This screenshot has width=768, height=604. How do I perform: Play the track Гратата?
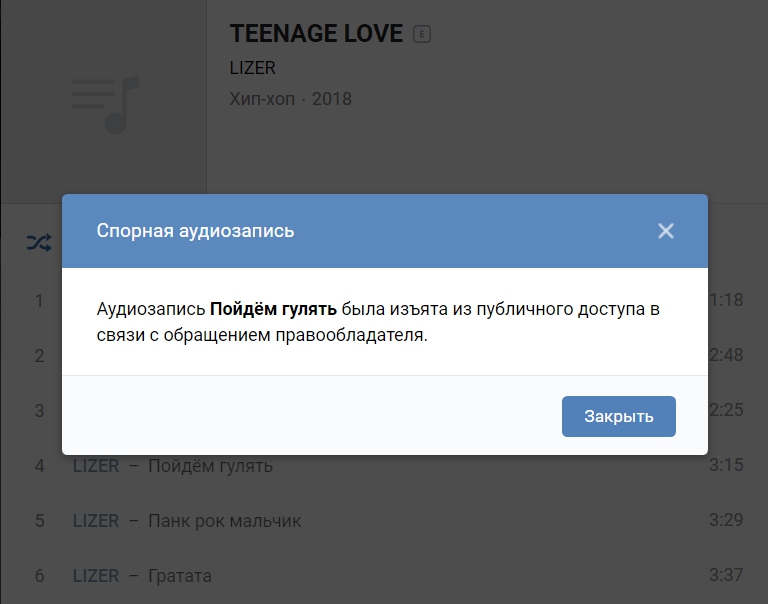click(180, 576)
